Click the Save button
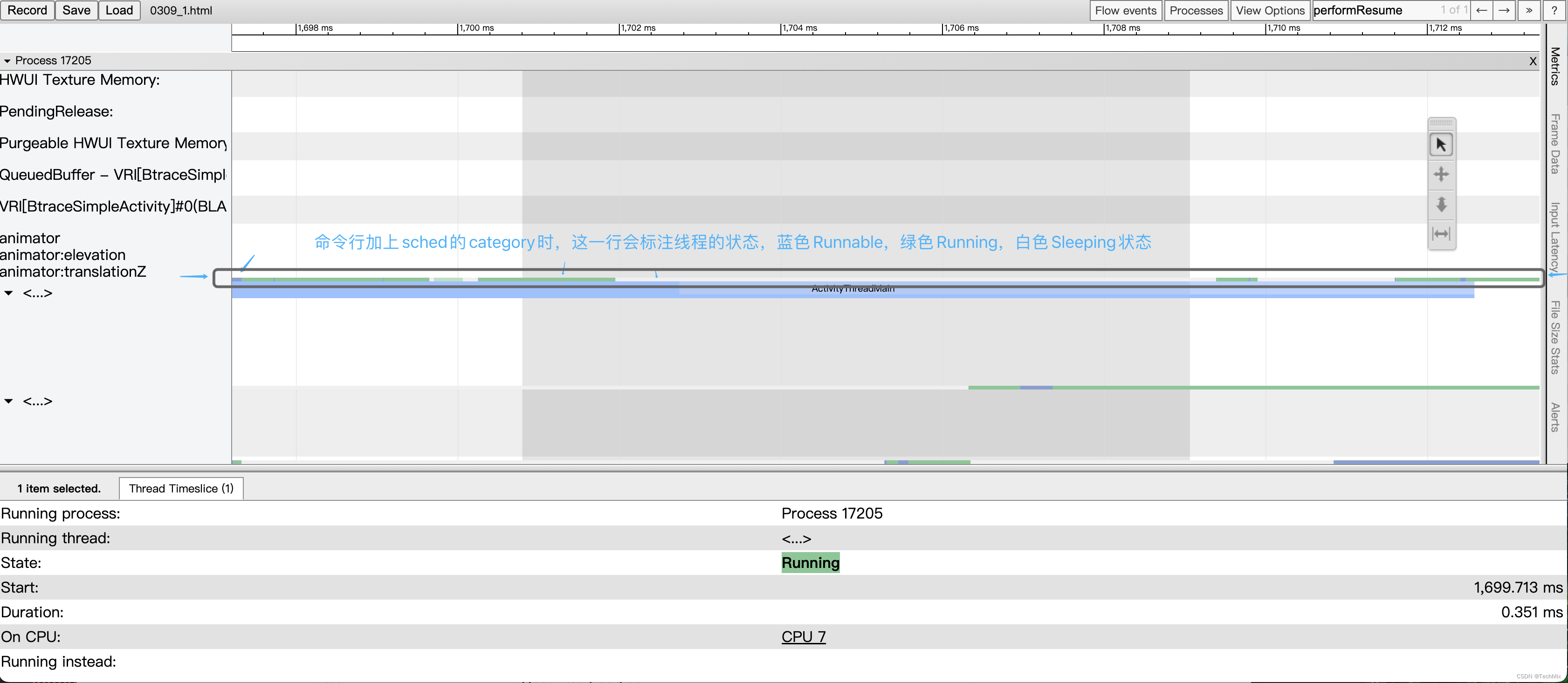 tap(76, 10)
